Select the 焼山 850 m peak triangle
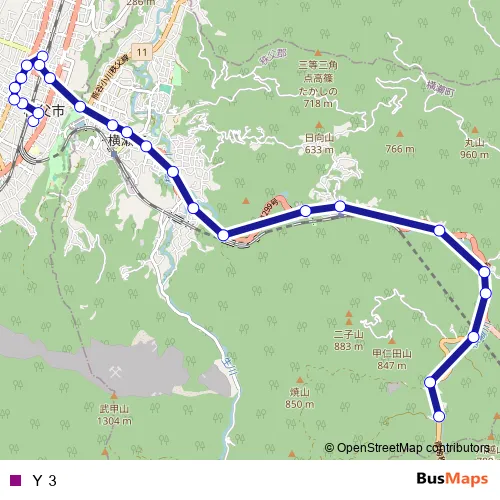Image resolution: width=500 pixels, height=500 pixels. (300, 380)
